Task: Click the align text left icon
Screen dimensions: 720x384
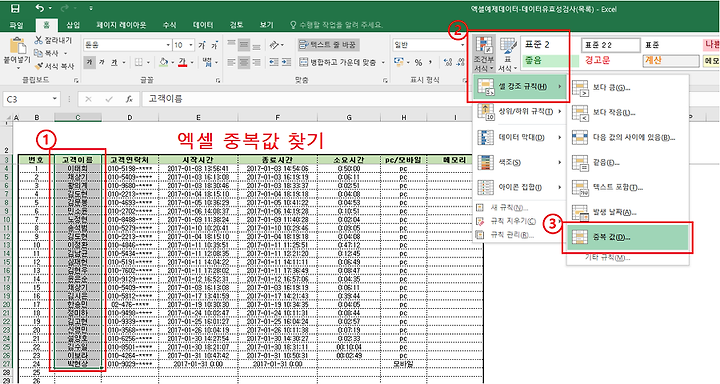Action: click(x=231, y=62)
